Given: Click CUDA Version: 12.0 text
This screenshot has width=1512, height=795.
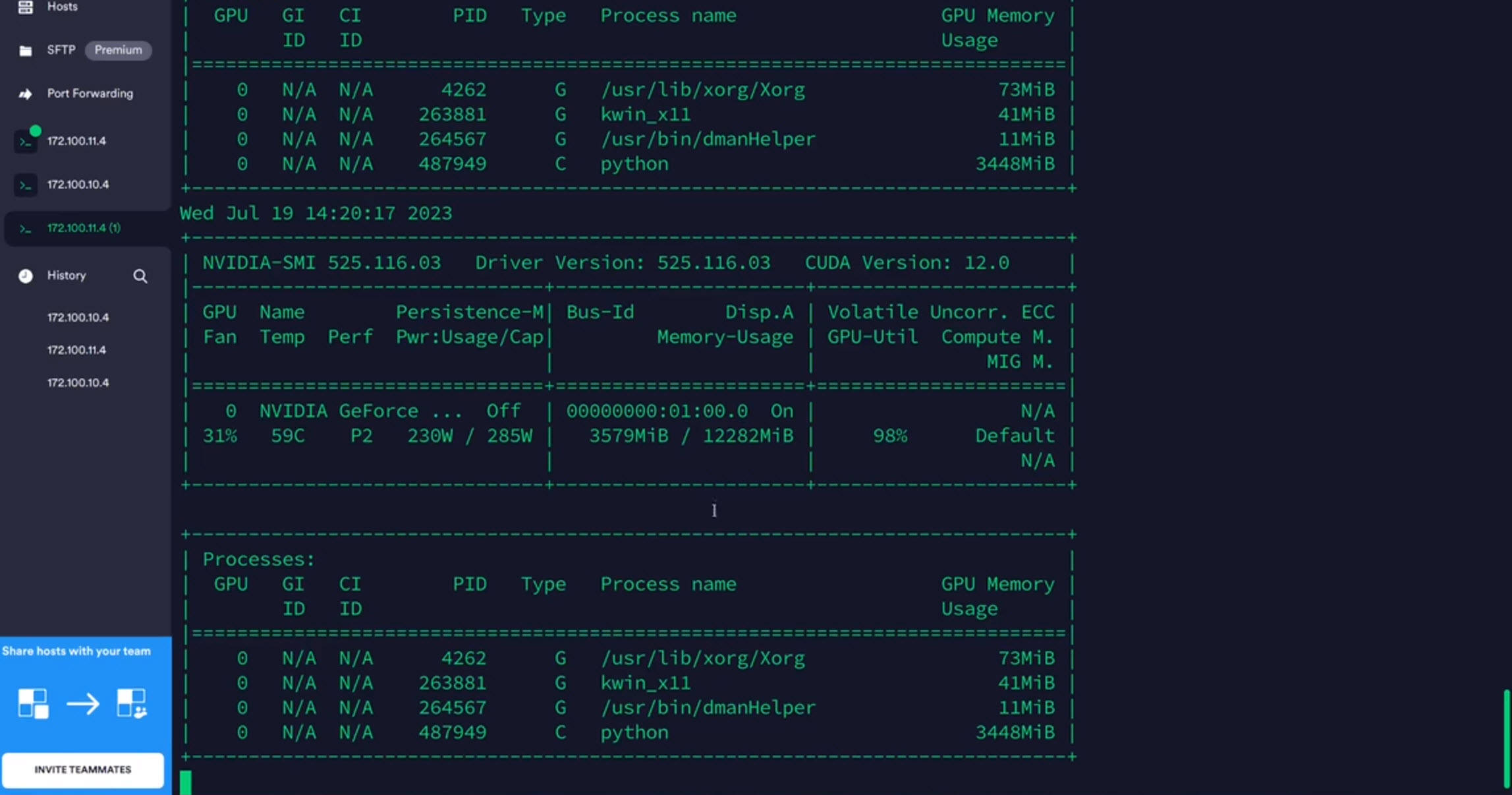Looking at the screenshot, I should [x=907, y=263].
